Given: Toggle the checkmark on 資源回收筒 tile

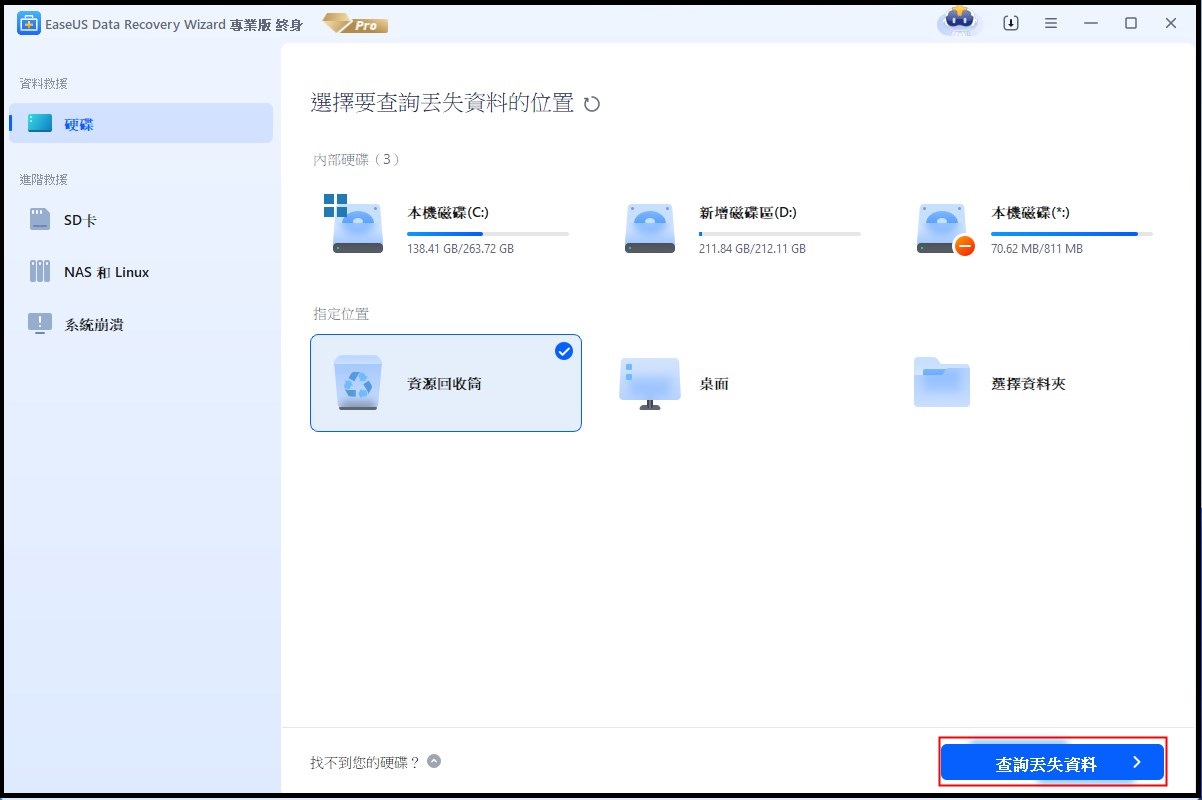Looking at the screenshot, I should point(564,351).
